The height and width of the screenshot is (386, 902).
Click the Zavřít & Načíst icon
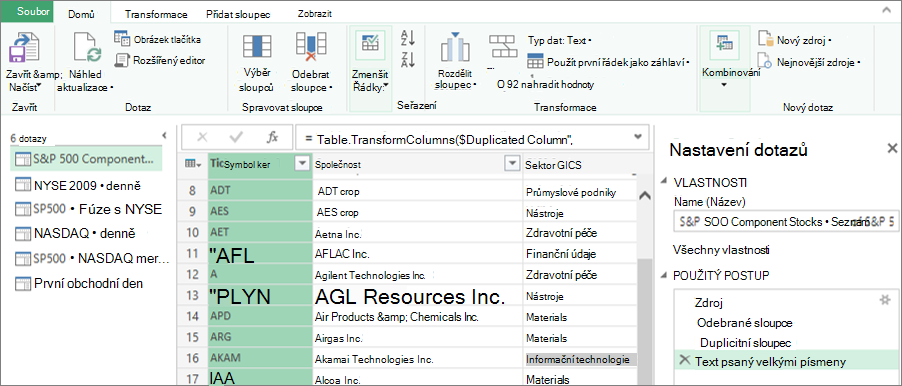click(24, 47)
